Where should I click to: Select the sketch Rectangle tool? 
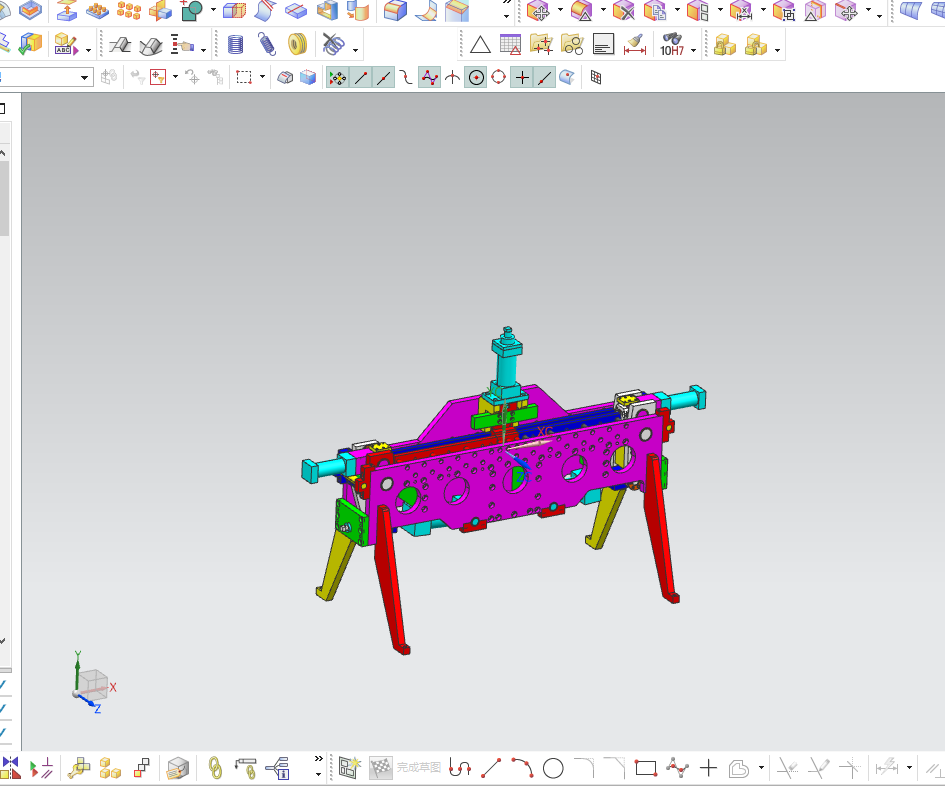[645, 768]
